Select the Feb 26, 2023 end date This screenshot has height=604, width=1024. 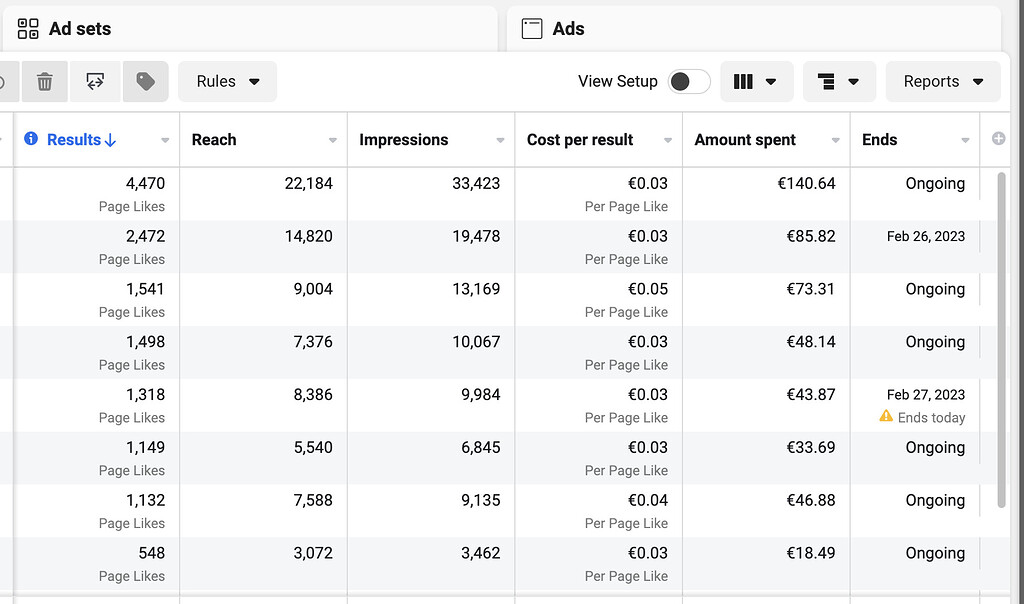[x=925, y=236]
